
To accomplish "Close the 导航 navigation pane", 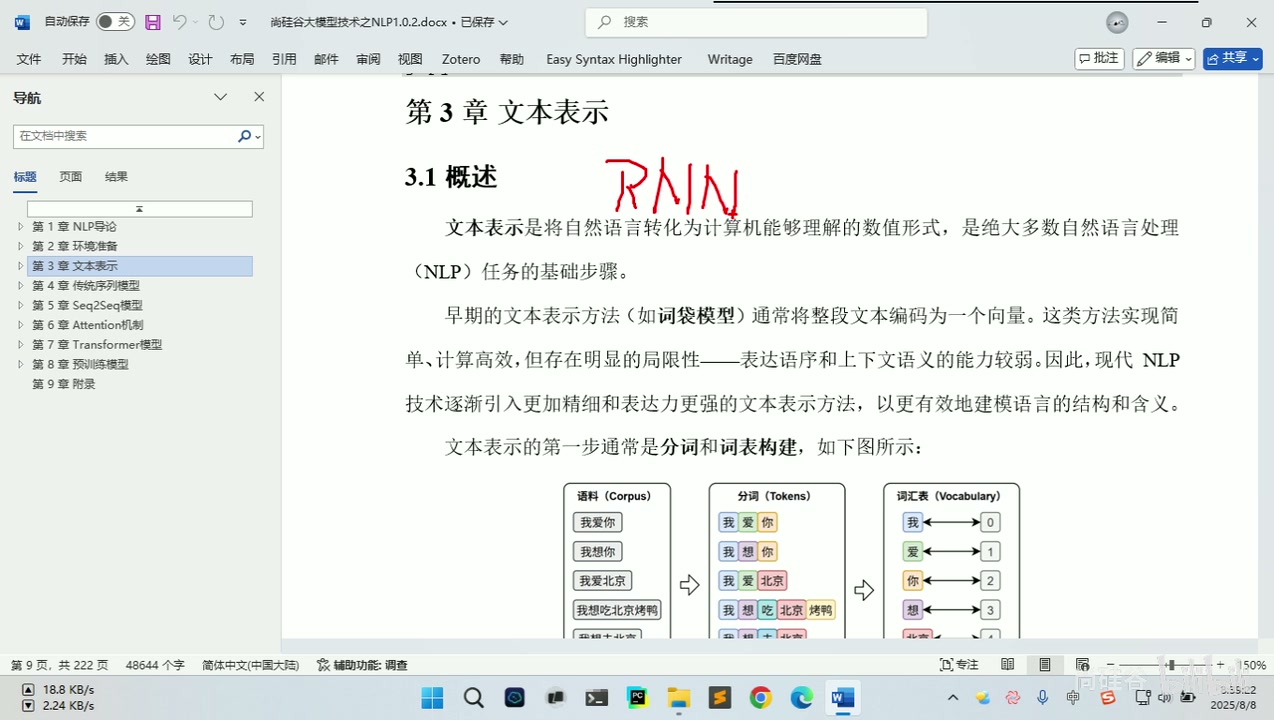I will tap(259, 97).
